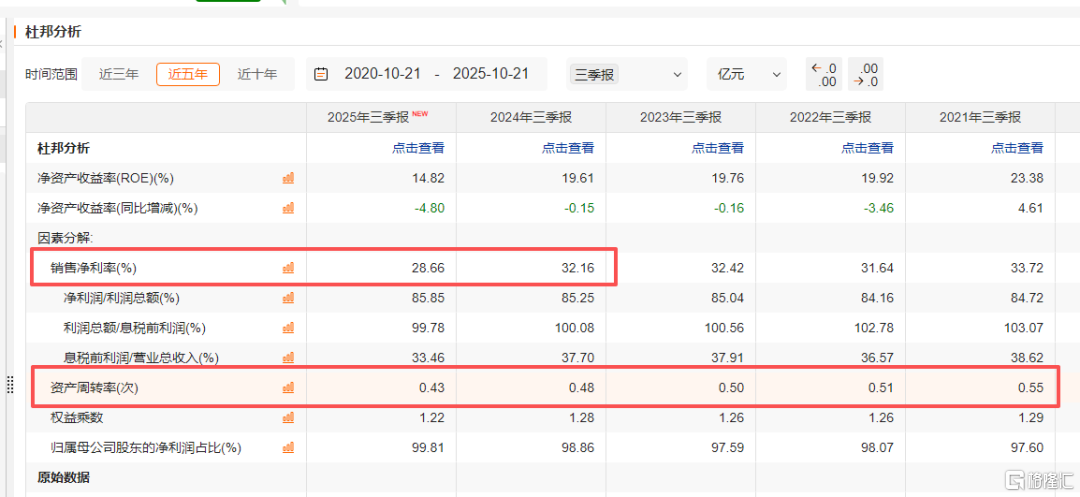This screenshot has width=1080, height=497.
Task: Expand the 三季报 report type dropdown
Action: (x=627, y=74)
